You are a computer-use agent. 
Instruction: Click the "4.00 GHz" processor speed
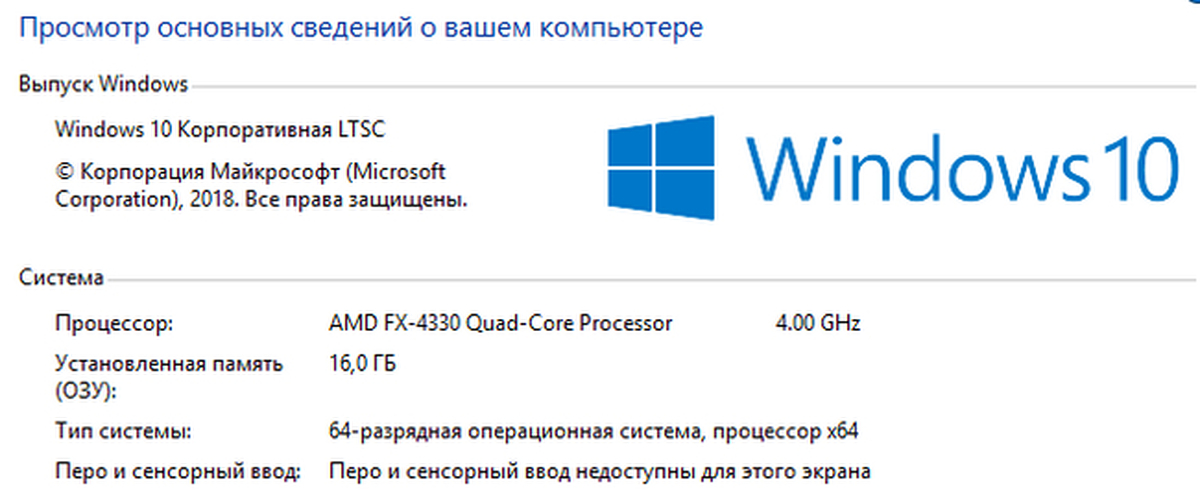[817, 324]
